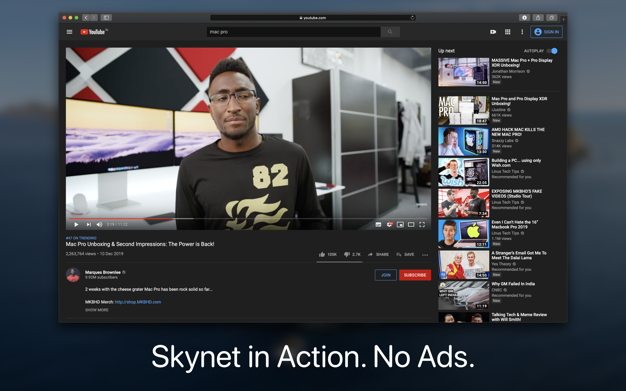Viewport: 626px width, 391px height.
Task: Open the YouTube apps grid icon
Action: [507, 32]
